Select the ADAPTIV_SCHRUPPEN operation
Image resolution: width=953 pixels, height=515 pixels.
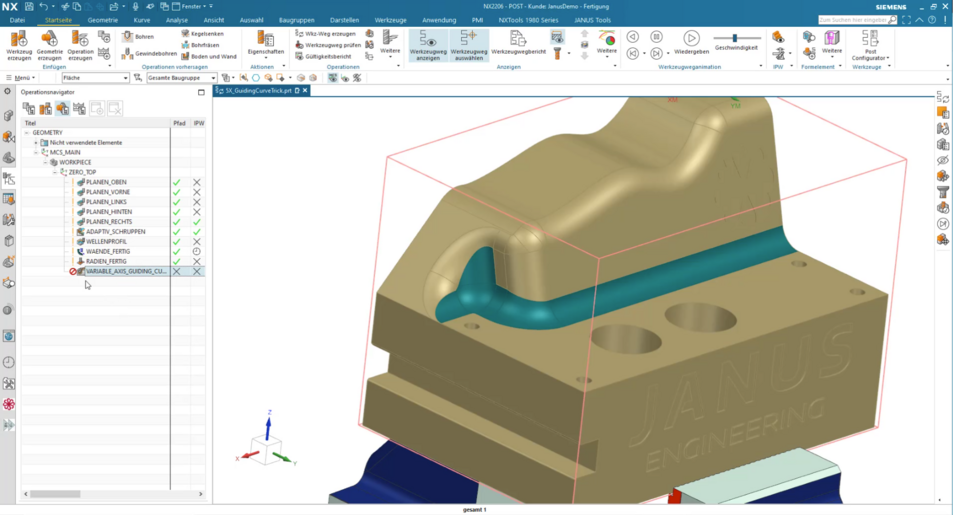coord(115,232)
